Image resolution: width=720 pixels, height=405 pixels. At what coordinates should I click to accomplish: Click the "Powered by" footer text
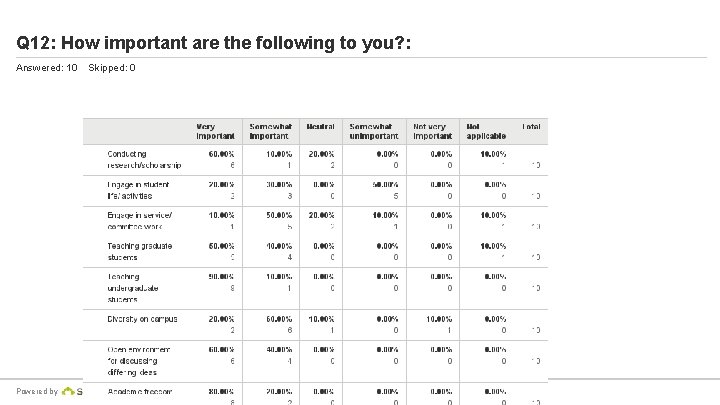tap(37, 392)
